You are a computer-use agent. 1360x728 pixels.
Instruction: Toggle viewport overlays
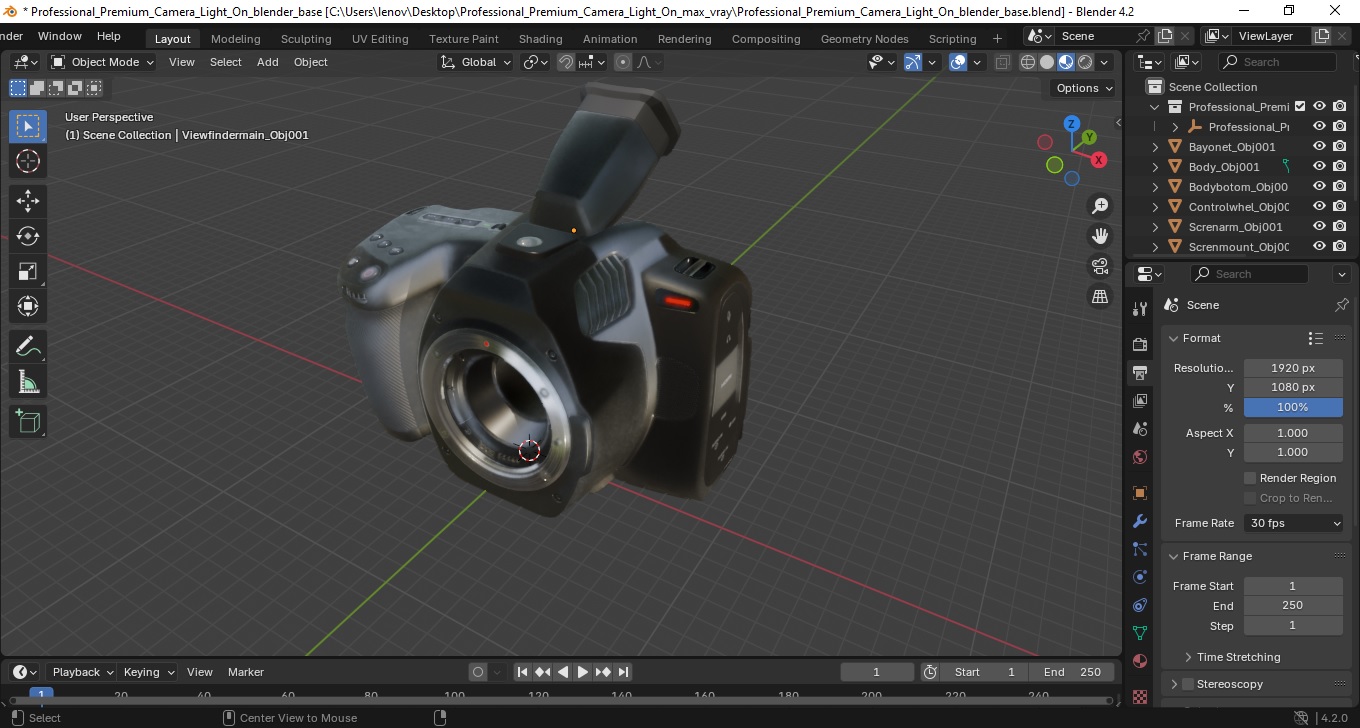click(958, 62)
